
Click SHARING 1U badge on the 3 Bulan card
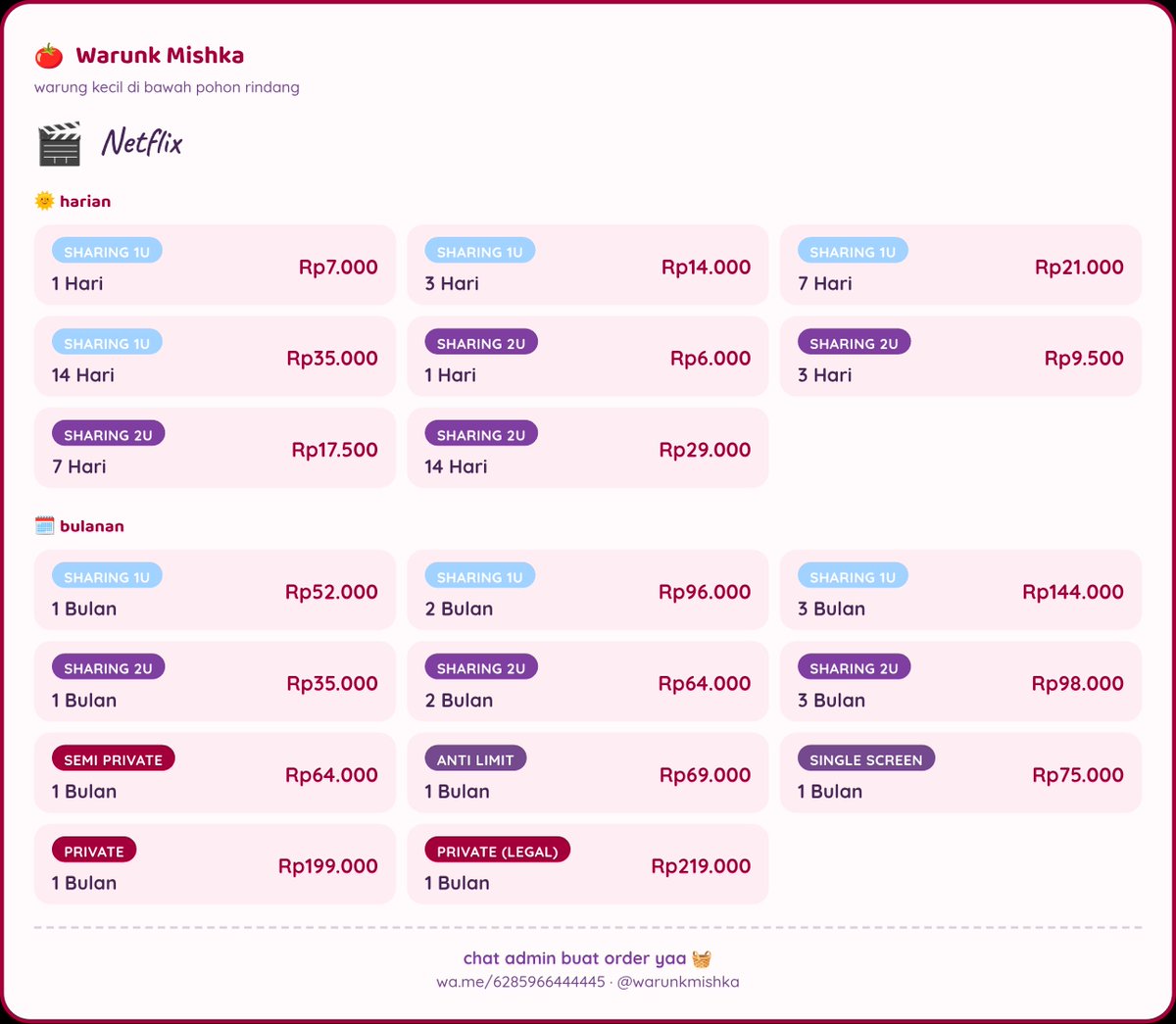pos(853,576)
